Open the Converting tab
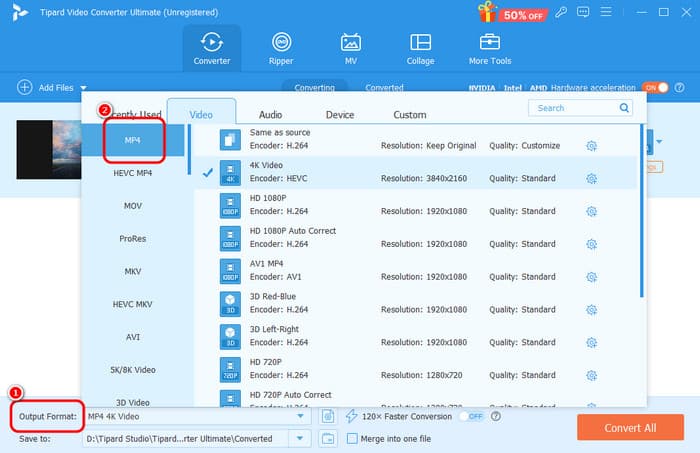Viewport: 700px width, 453px height. [314, 87]
